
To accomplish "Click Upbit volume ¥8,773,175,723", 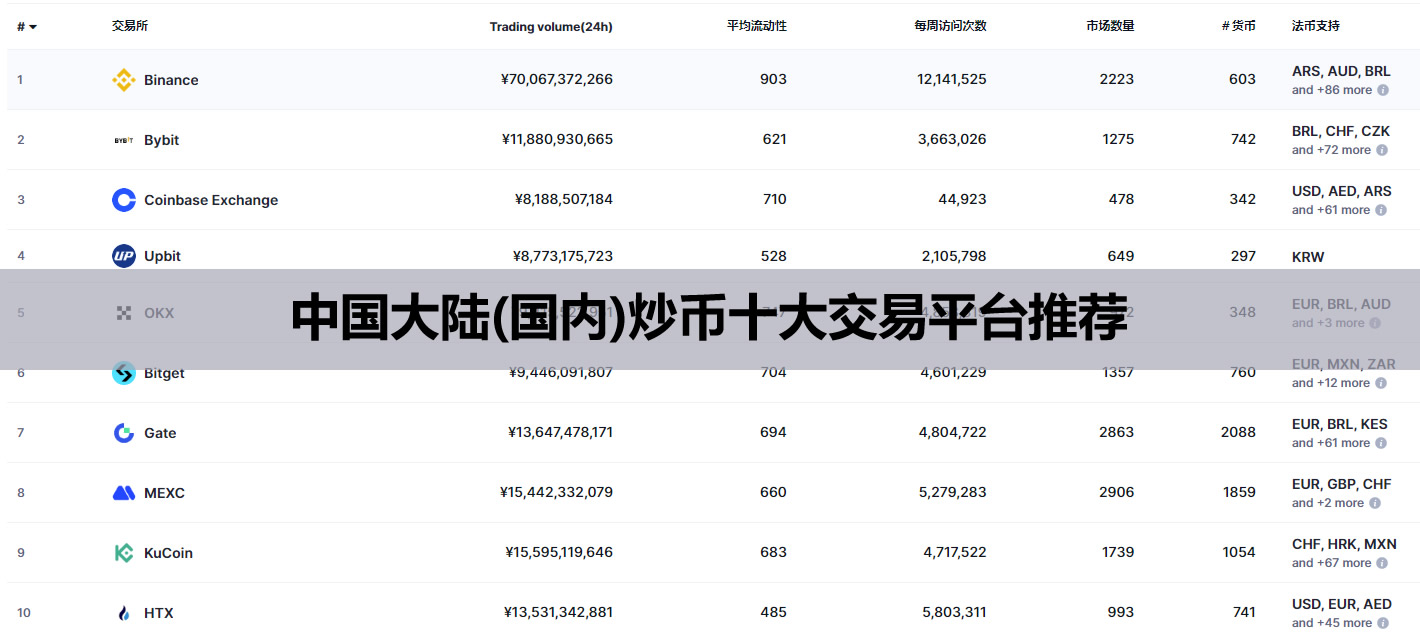I will (x=564, y=256).
